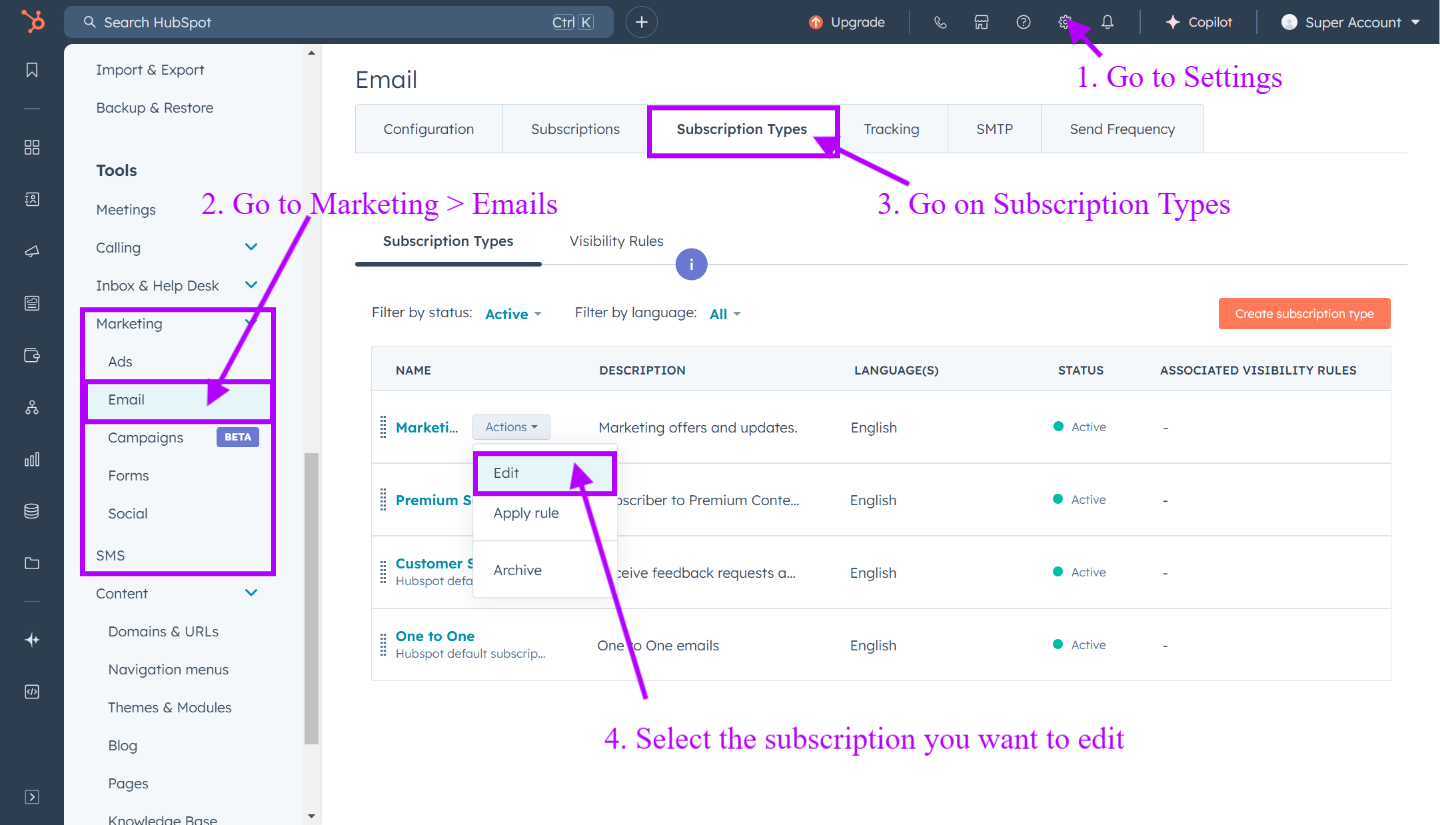This screenshot has width=1440, height=825.
Task: Open the Commerce wallet icon
Action: [32, 355]
